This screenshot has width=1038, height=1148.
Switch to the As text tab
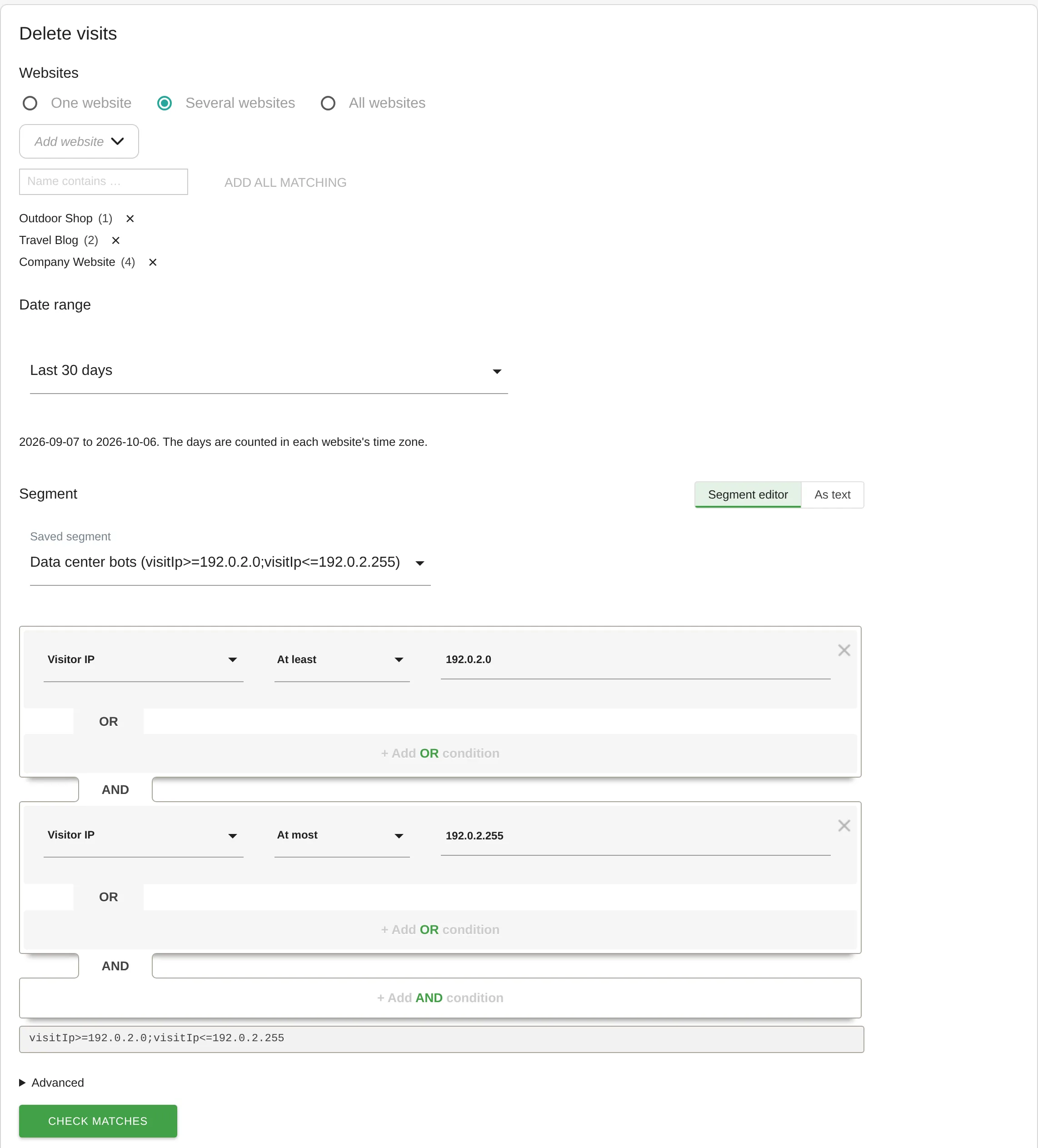832,495
